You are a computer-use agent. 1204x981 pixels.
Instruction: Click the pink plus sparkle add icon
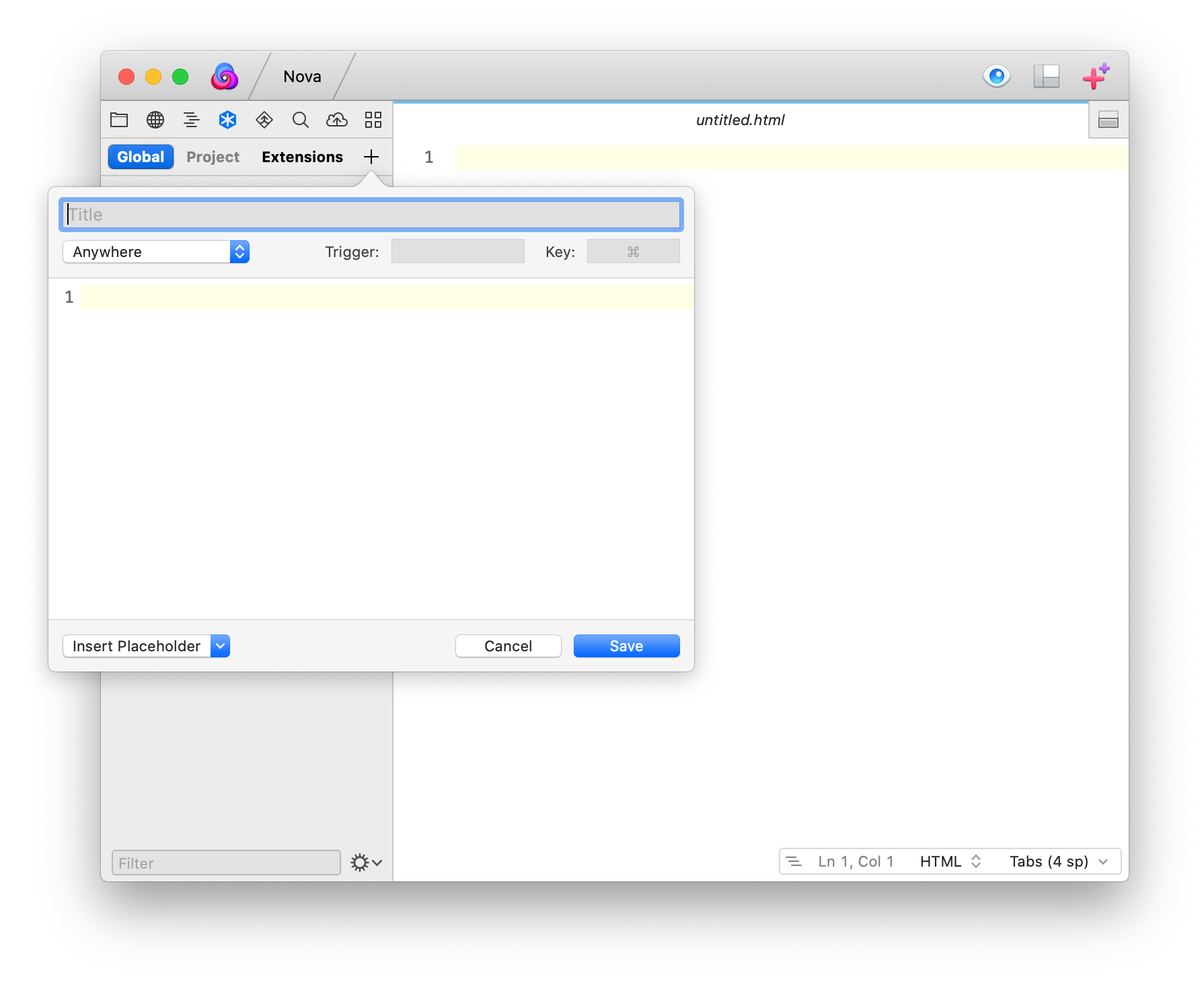1096,76
